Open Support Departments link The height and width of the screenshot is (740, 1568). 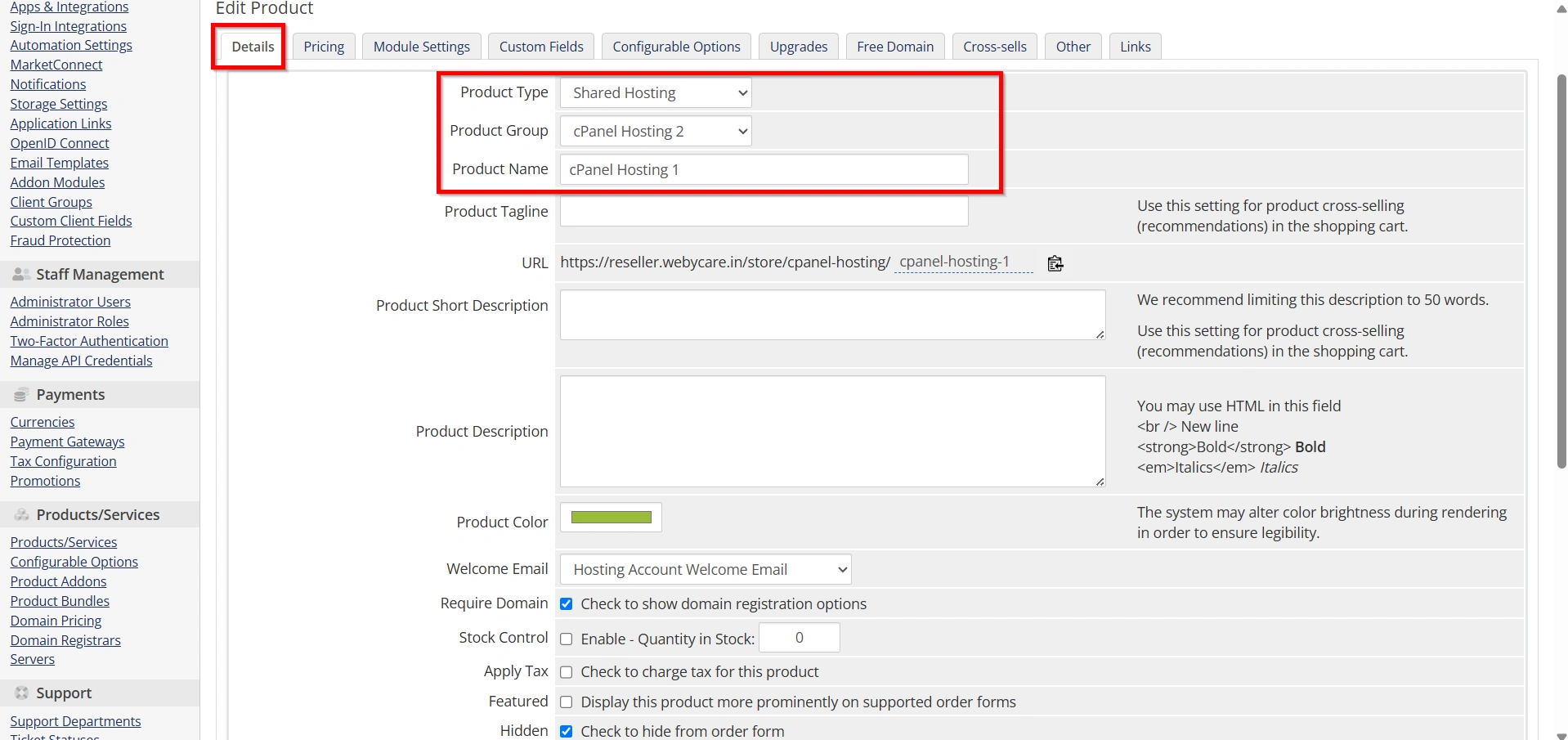pos(75,721)
